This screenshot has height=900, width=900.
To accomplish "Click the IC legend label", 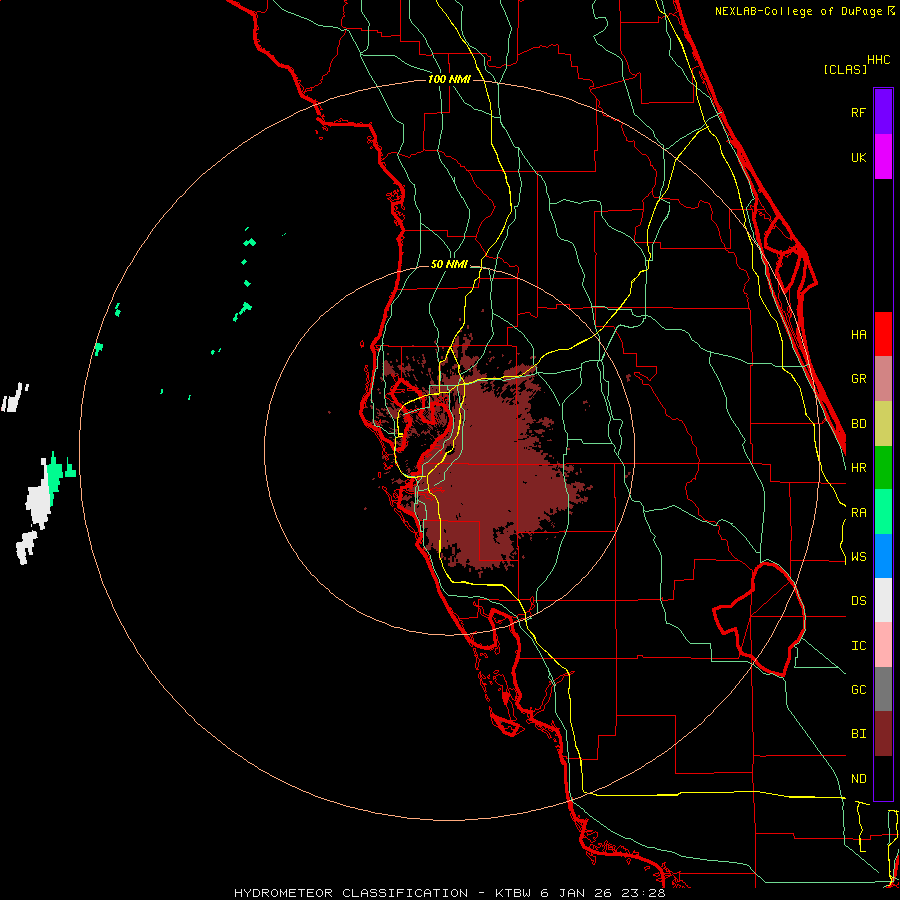I will [x=858, y=645].
